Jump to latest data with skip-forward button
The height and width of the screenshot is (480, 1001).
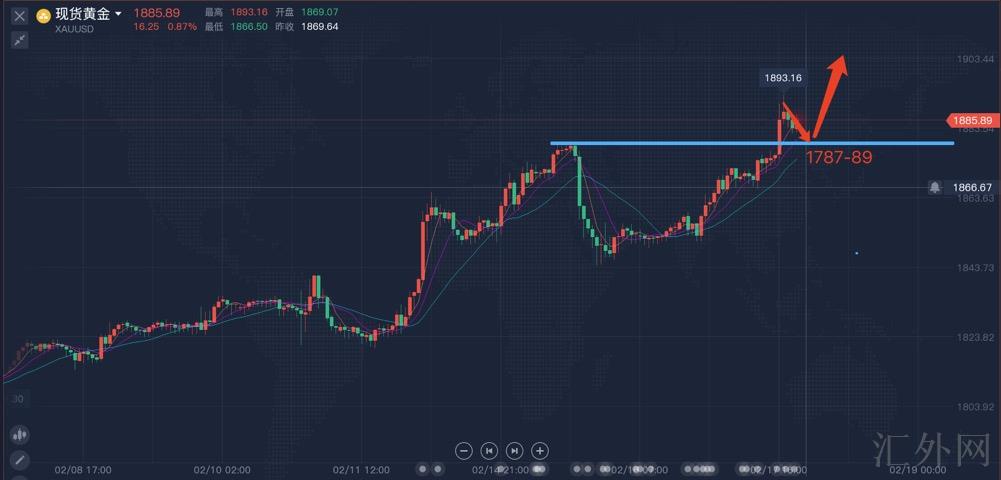click(514, 451)
